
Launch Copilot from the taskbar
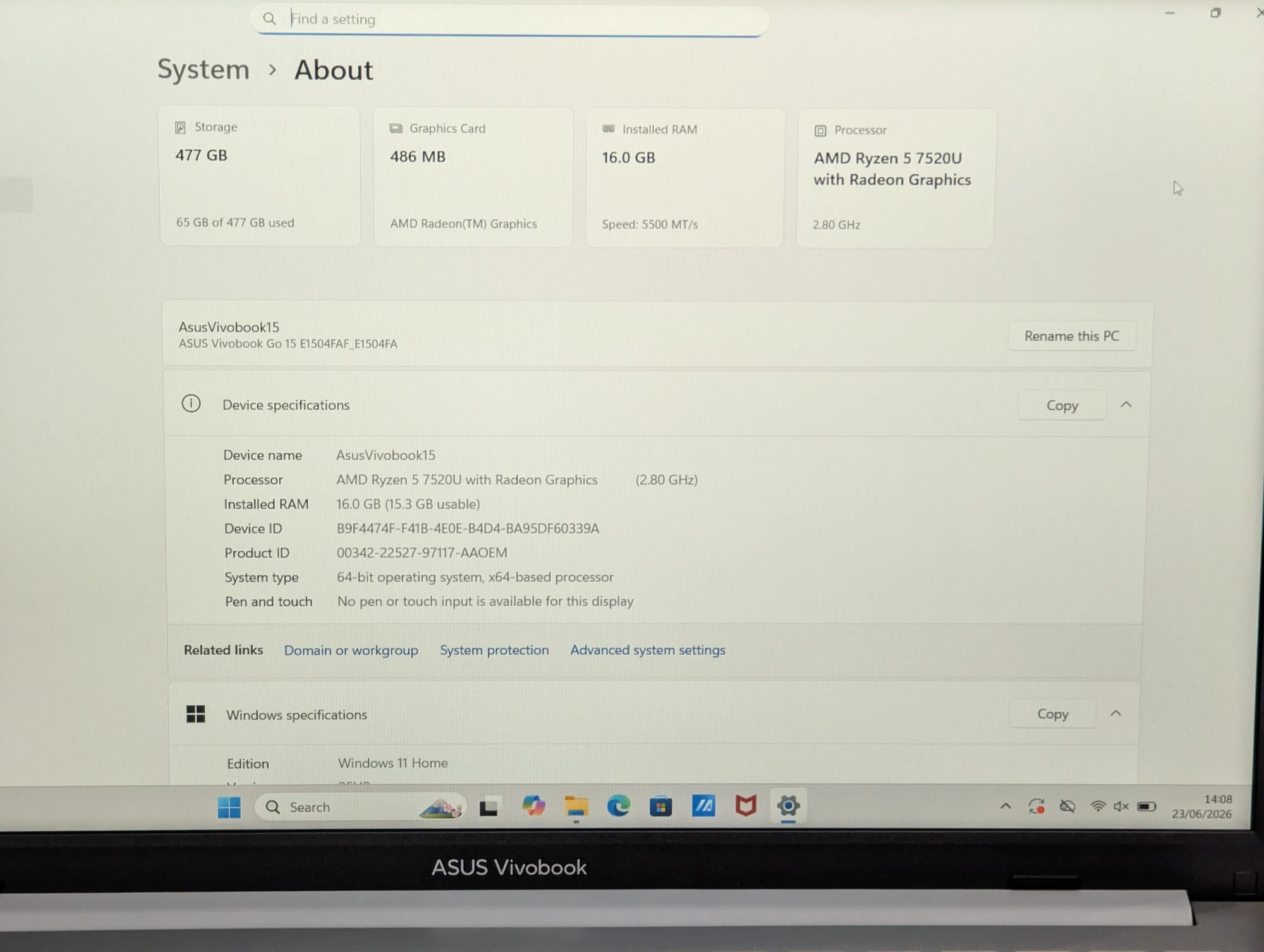533,806
